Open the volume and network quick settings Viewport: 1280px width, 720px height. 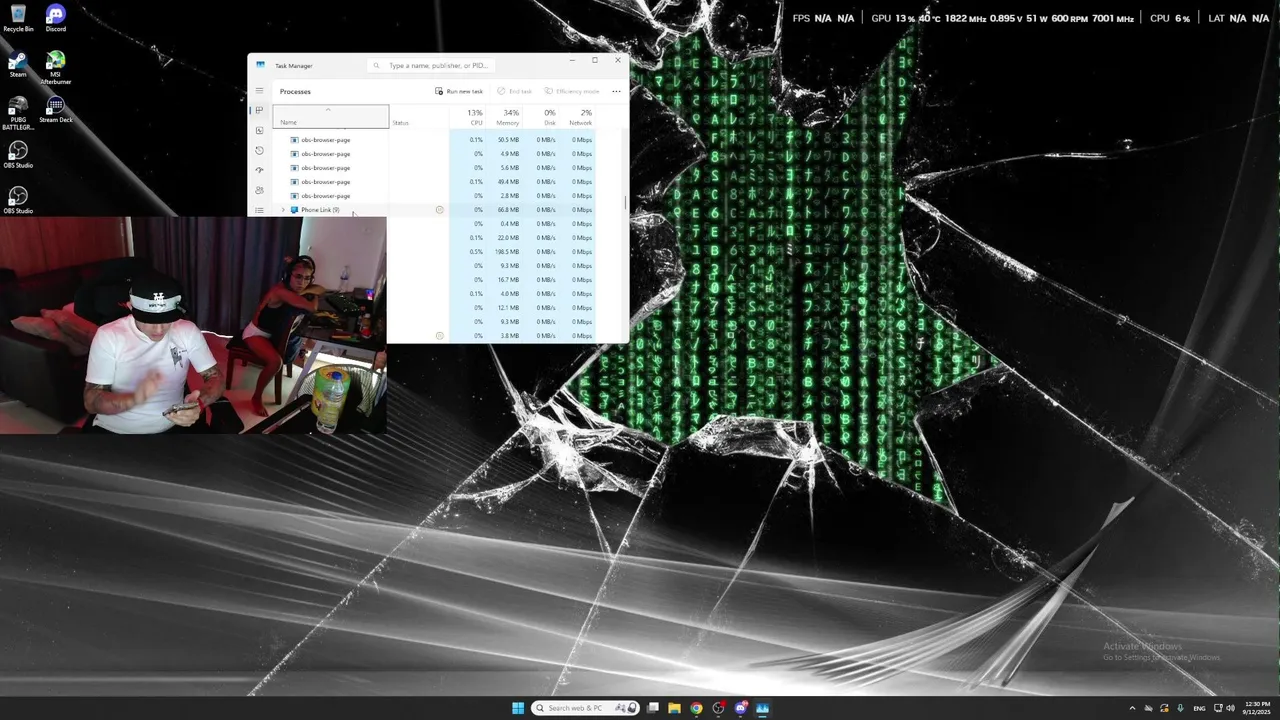pyautogui.click(x=1223, y=708)
